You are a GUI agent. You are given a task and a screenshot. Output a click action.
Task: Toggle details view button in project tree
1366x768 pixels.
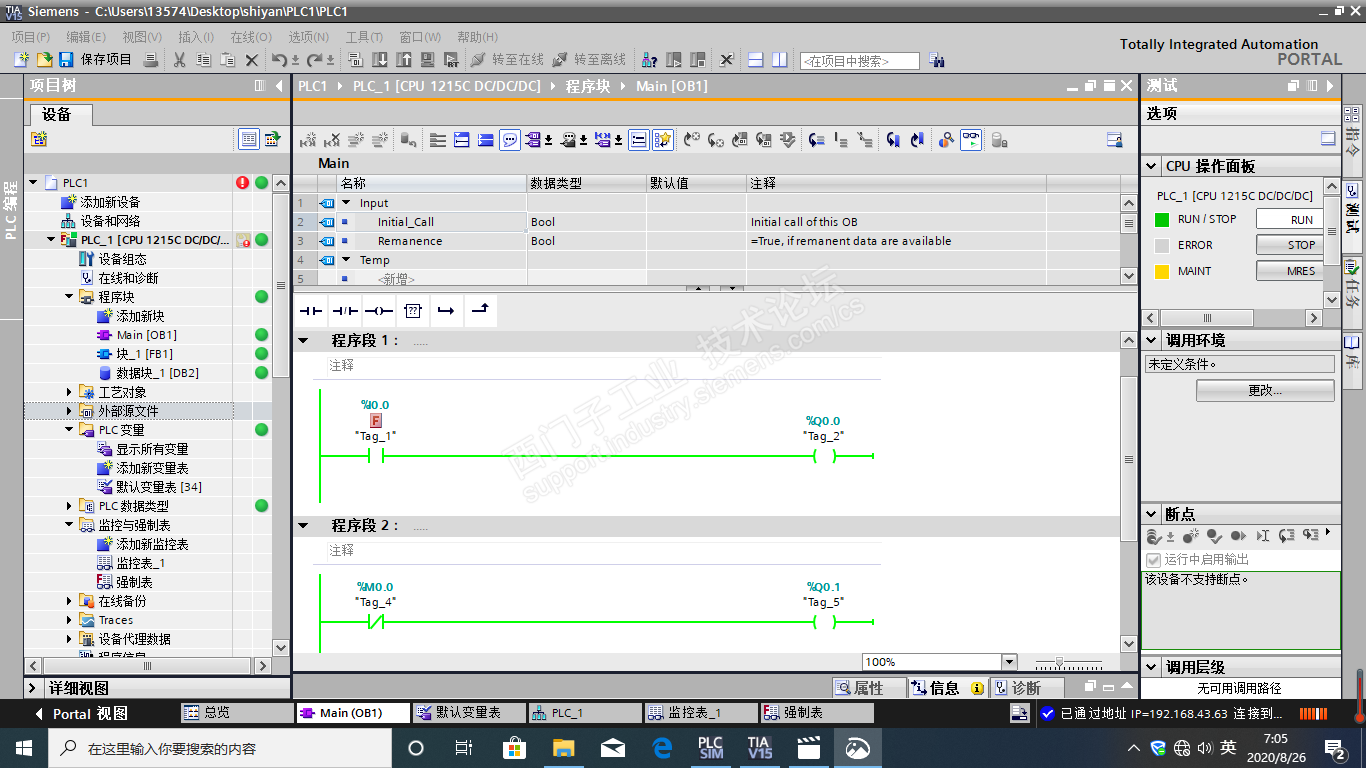click(249, 139)
